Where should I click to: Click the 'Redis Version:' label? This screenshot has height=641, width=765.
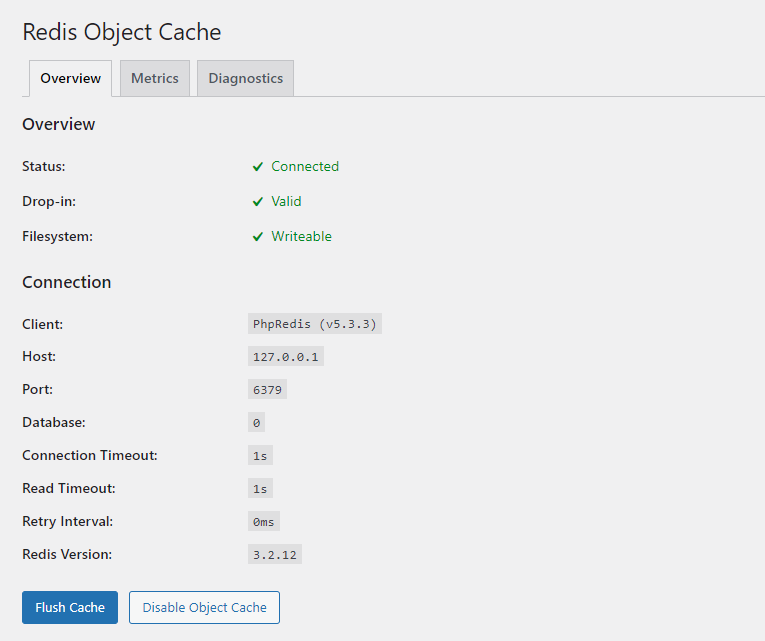click(67, 554)
